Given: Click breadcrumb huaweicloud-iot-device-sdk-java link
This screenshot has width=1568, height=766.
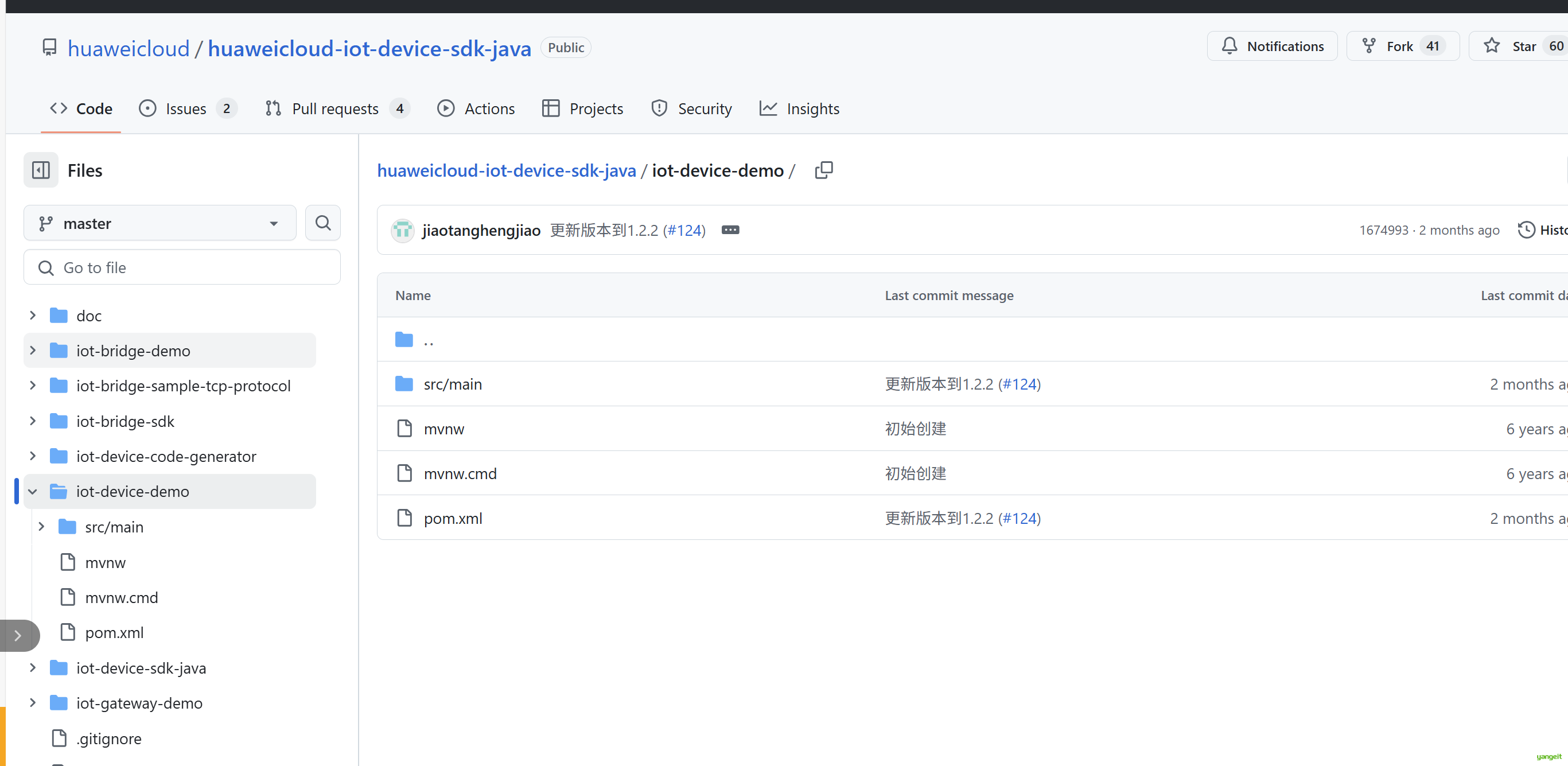Looking at the screenshot, I should 507,170.
